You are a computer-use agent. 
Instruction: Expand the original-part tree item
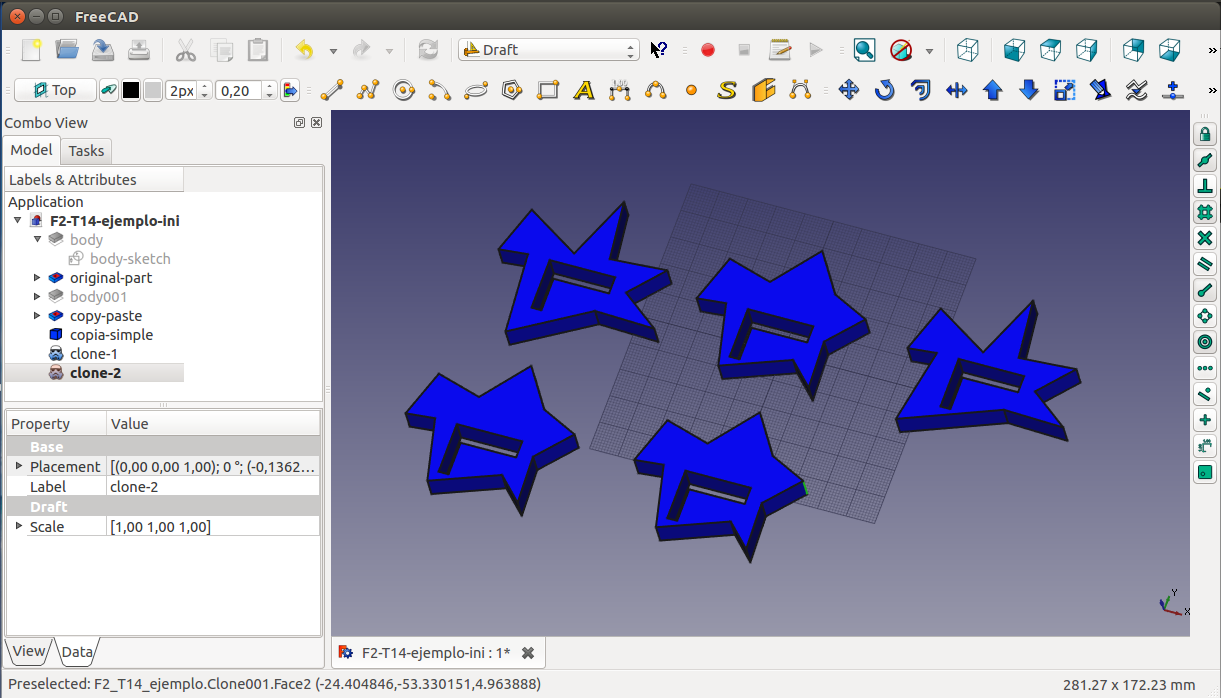point(38,278)
